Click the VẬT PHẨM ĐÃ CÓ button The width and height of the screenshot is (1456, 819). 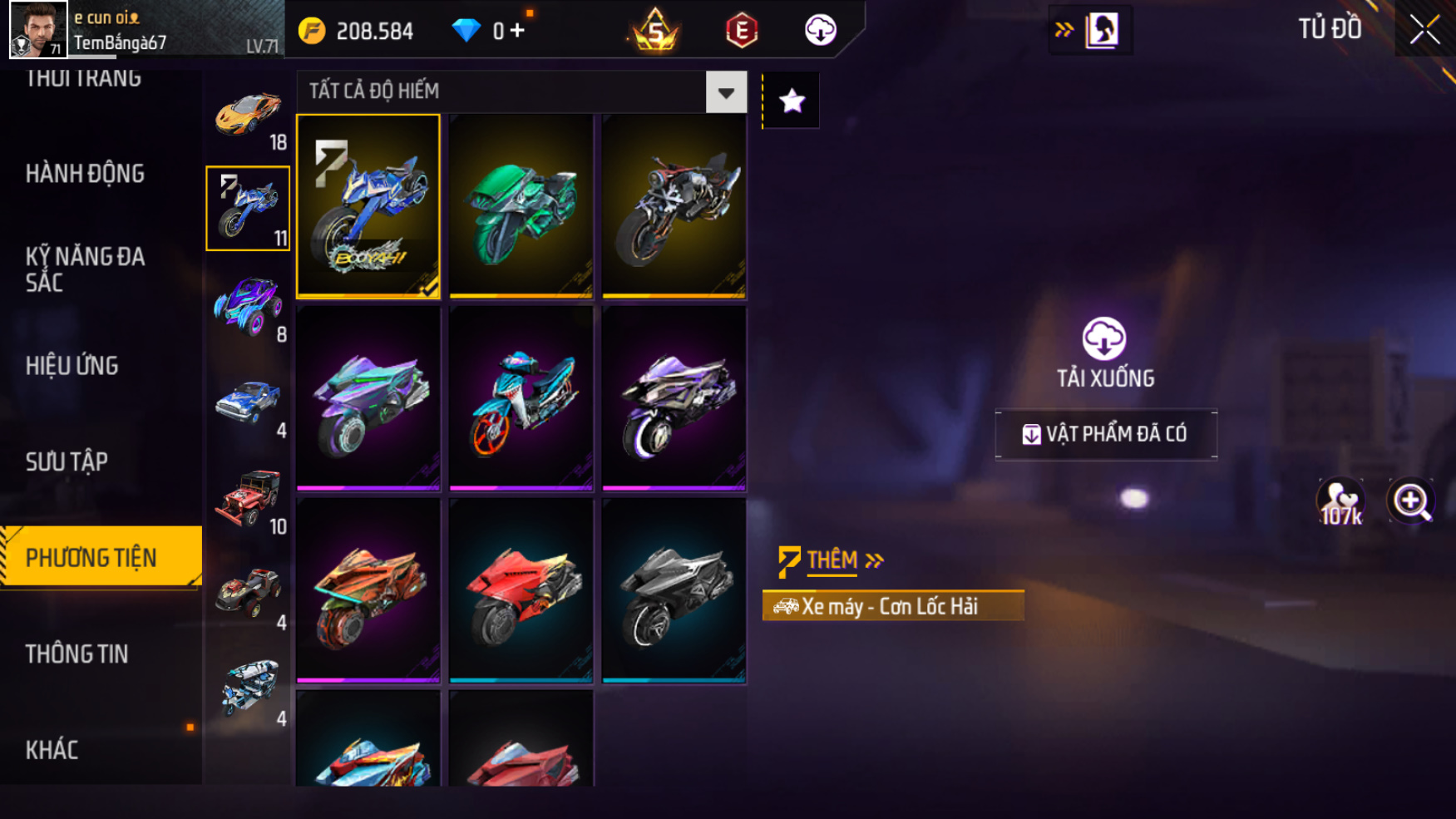point(1106,434)
